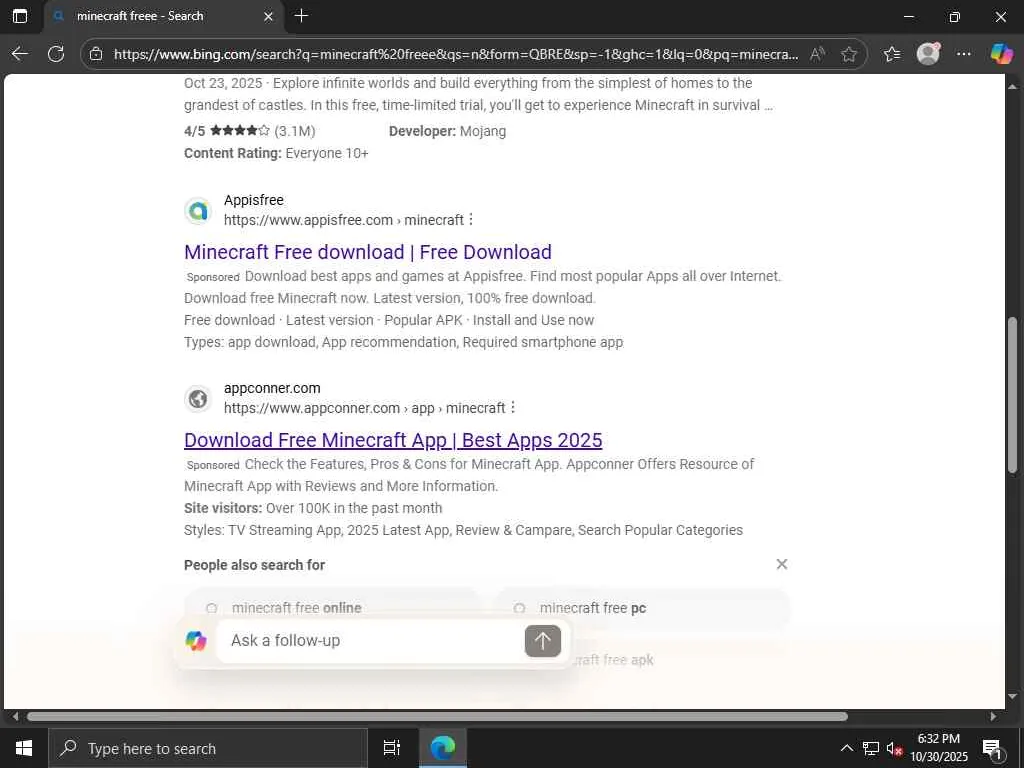This screenshot has width=1024, height=768.
Task: Click the Developer: Mojang text
Action: coord(447,131)
